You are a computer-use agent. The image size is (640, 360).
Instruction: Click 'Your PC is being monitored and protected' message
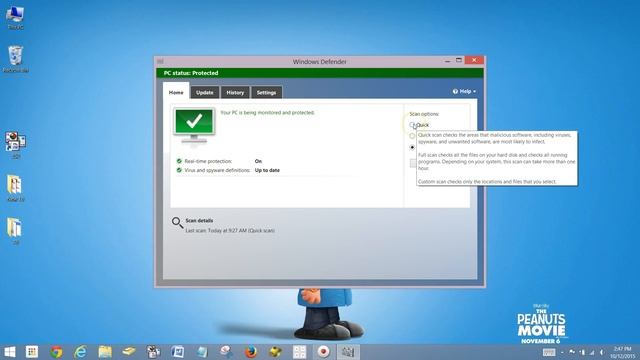coord(267,113)
